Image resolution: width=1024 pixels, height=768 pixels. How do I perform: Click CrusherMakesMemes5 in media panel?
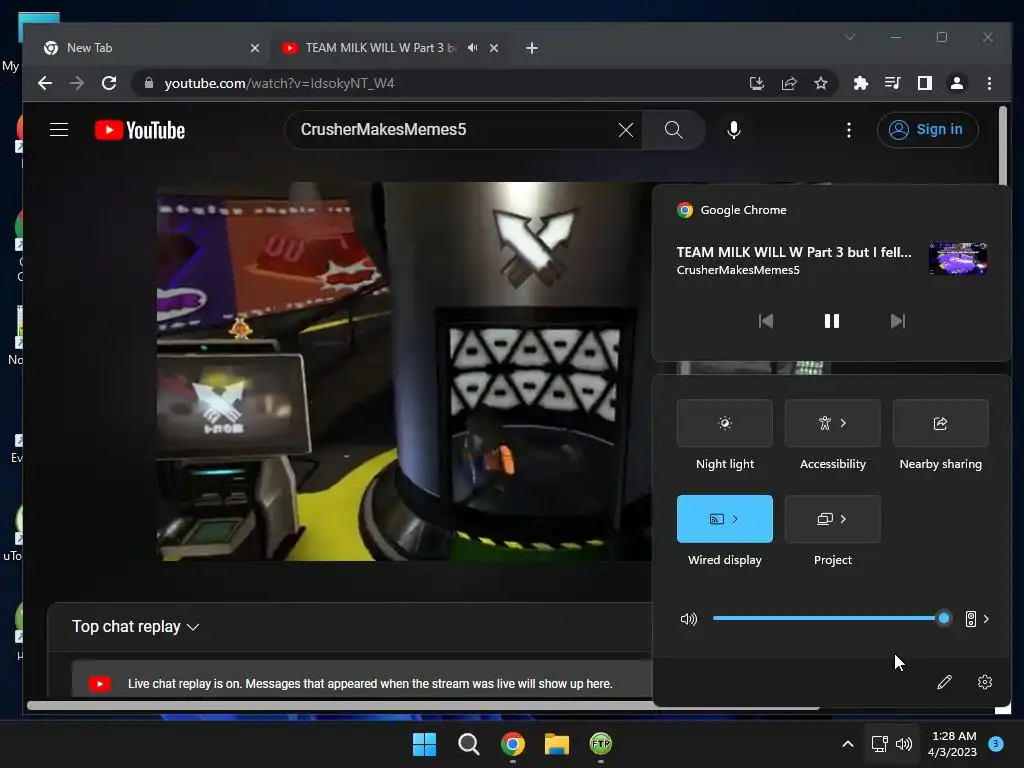738,270
